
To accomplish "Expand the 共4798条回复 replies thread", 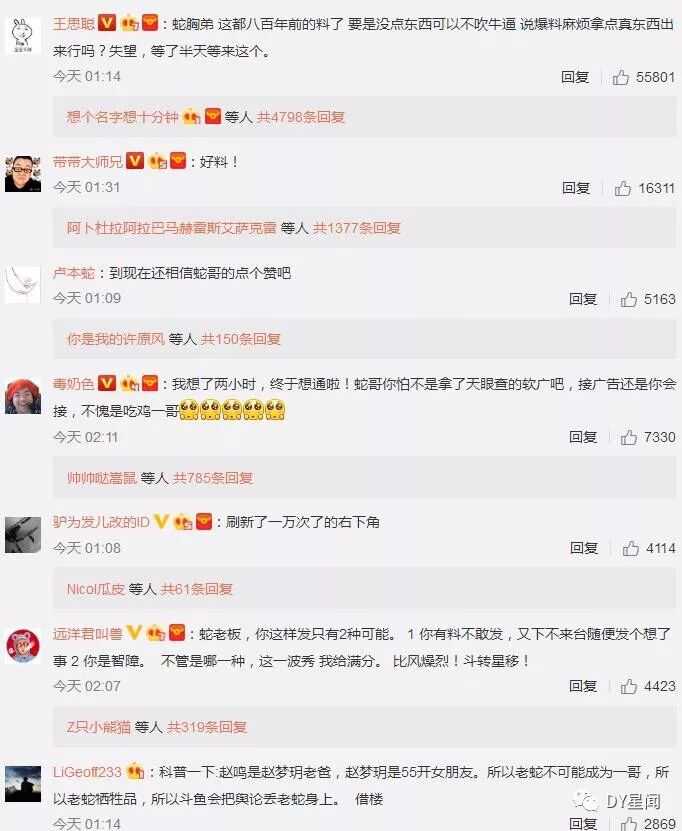I will (301, 117).
